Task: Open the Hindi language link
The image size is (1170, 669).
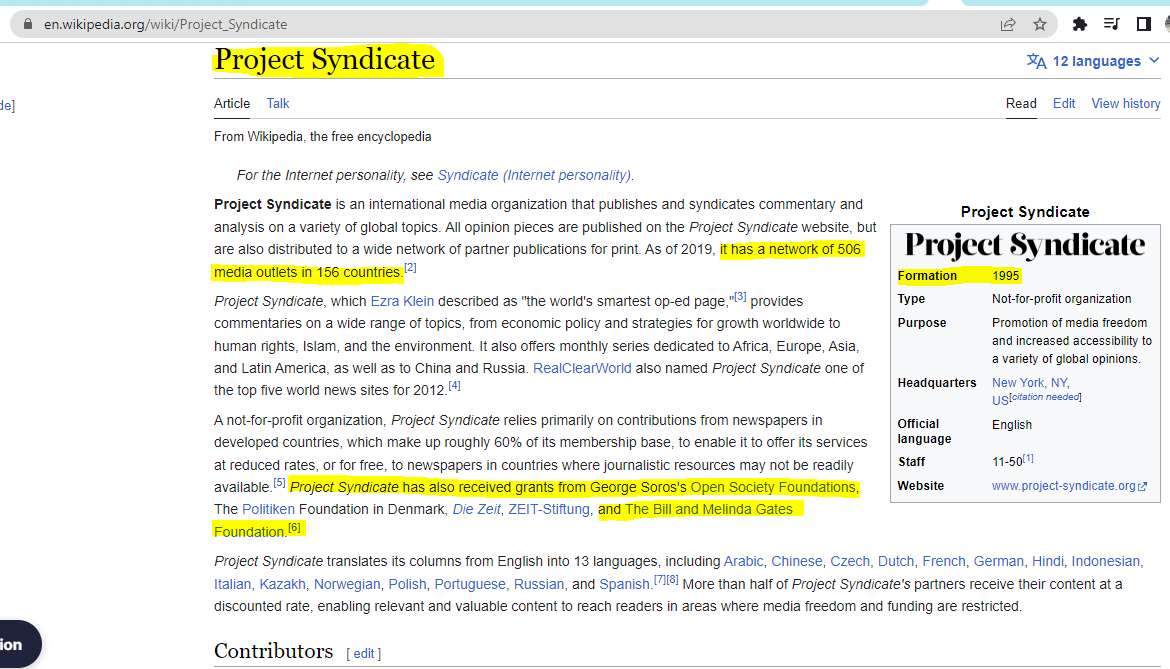Action: 1048,562
